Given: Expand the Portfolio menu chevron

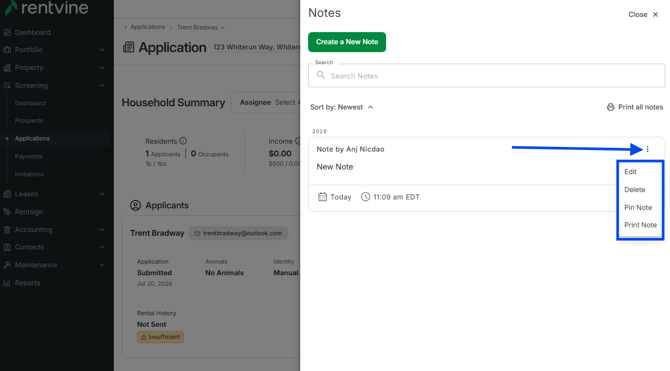Looking at the screenshot, I should (x=102, y=50).
